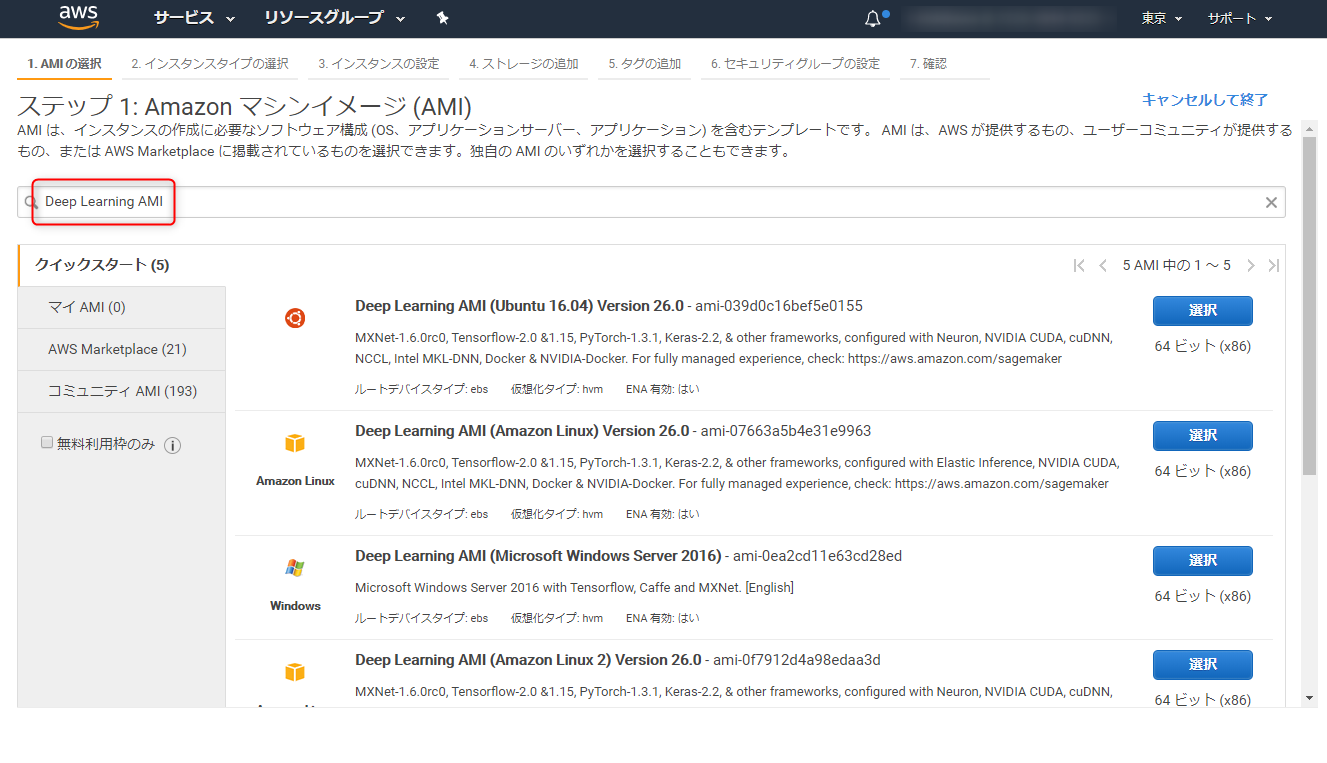Open the blurred account name menu
Image resolution: width=1327 pixels, height=763 pixels.
(x=1010, y=18)
